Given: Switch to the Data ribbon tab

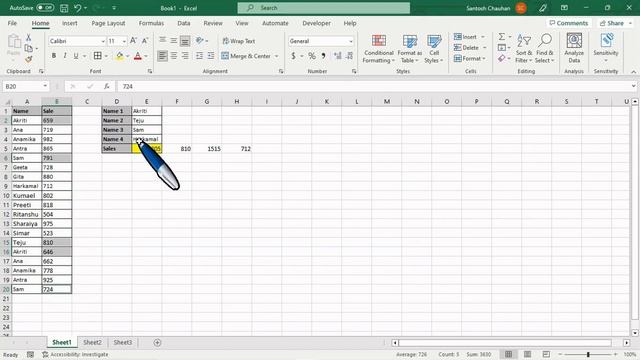Looking at the screenshot, I should [184, 23].
